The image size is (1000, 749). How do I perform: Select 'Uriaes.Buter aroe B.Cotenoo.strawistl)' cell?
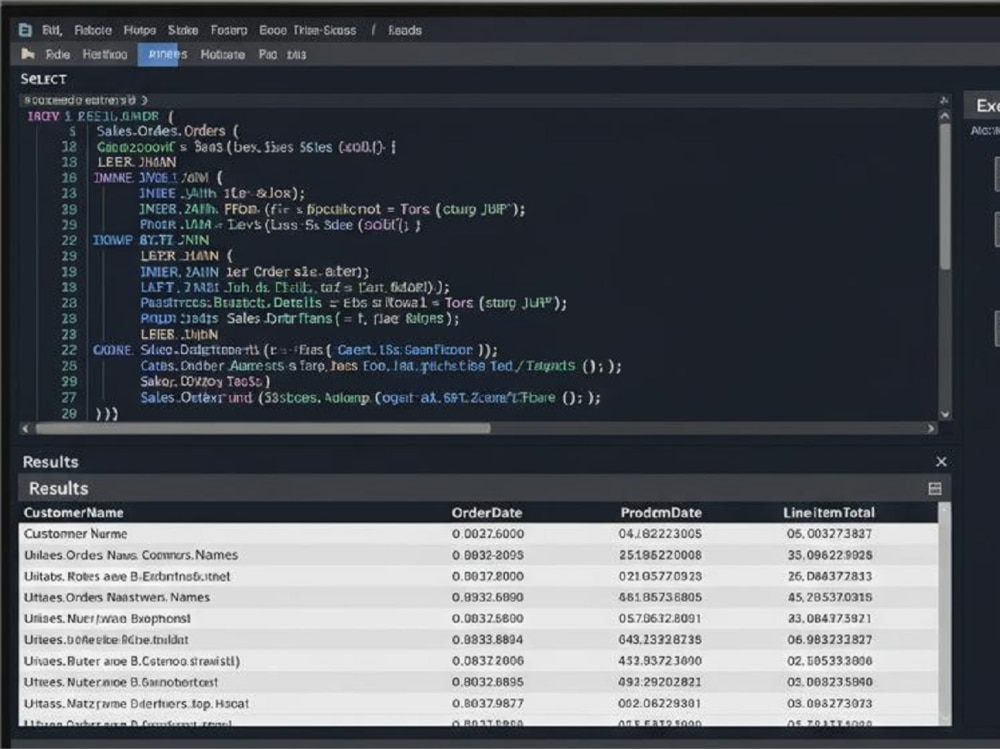132,661
